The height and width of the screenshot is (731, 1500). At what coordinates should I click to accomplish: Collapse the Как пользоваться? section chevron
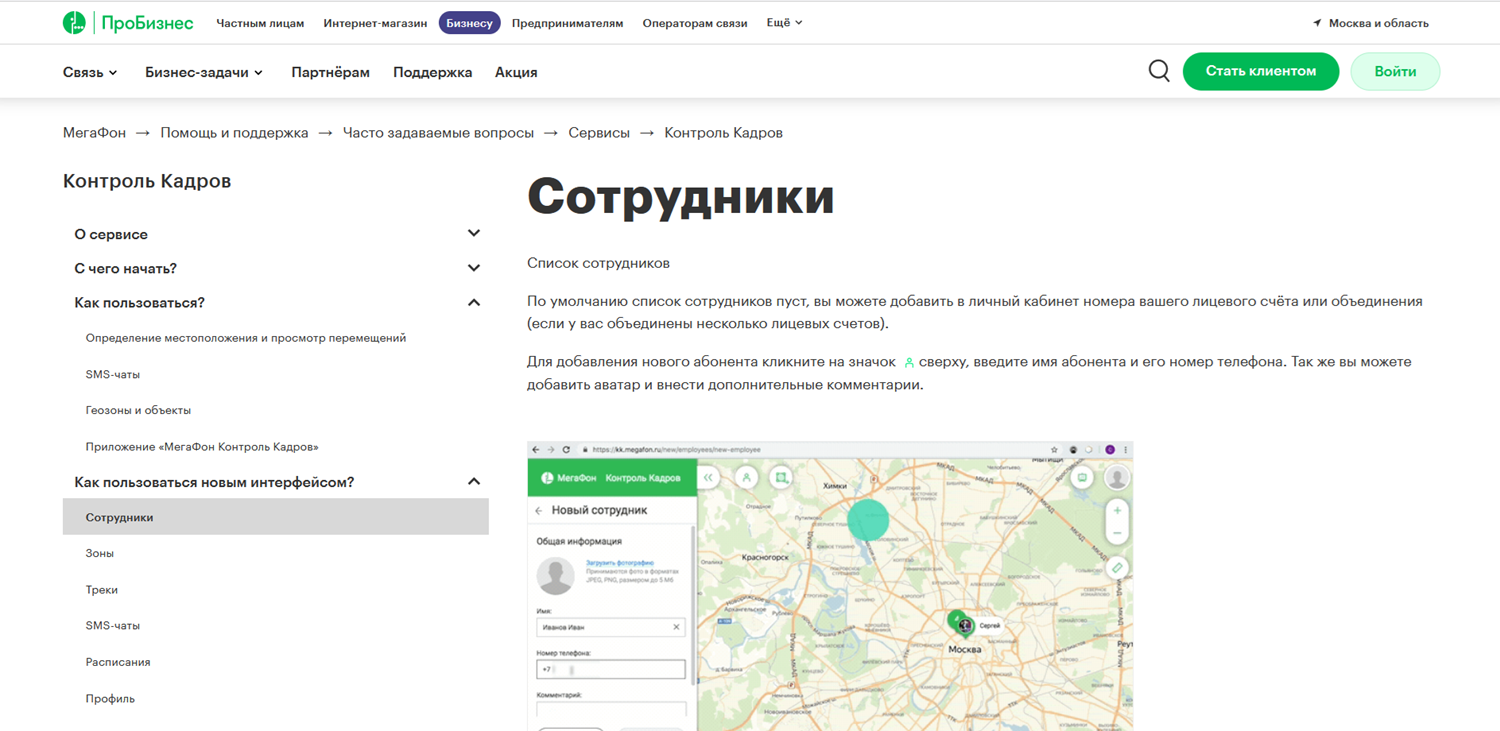[474, 302]
